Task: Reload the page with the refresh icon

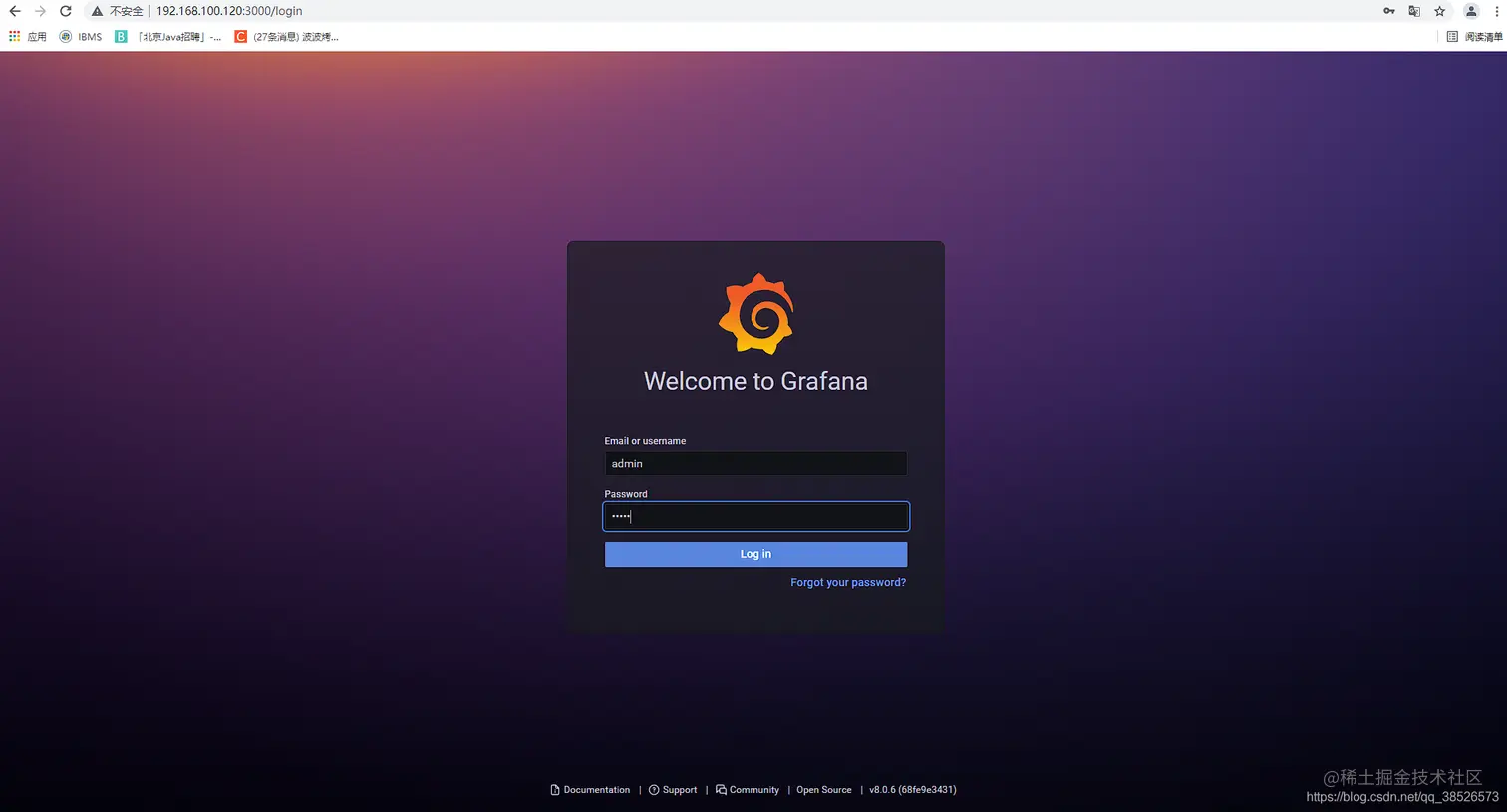Action: pos(66,11)
